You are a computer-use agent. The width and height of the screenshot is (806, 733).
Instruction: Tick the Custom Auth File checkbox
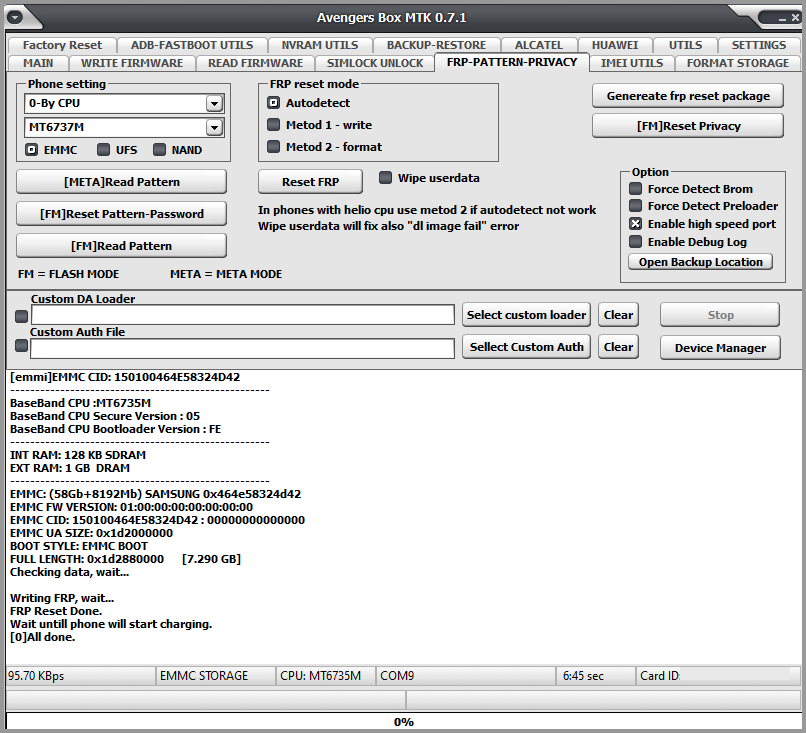(22, 346)
